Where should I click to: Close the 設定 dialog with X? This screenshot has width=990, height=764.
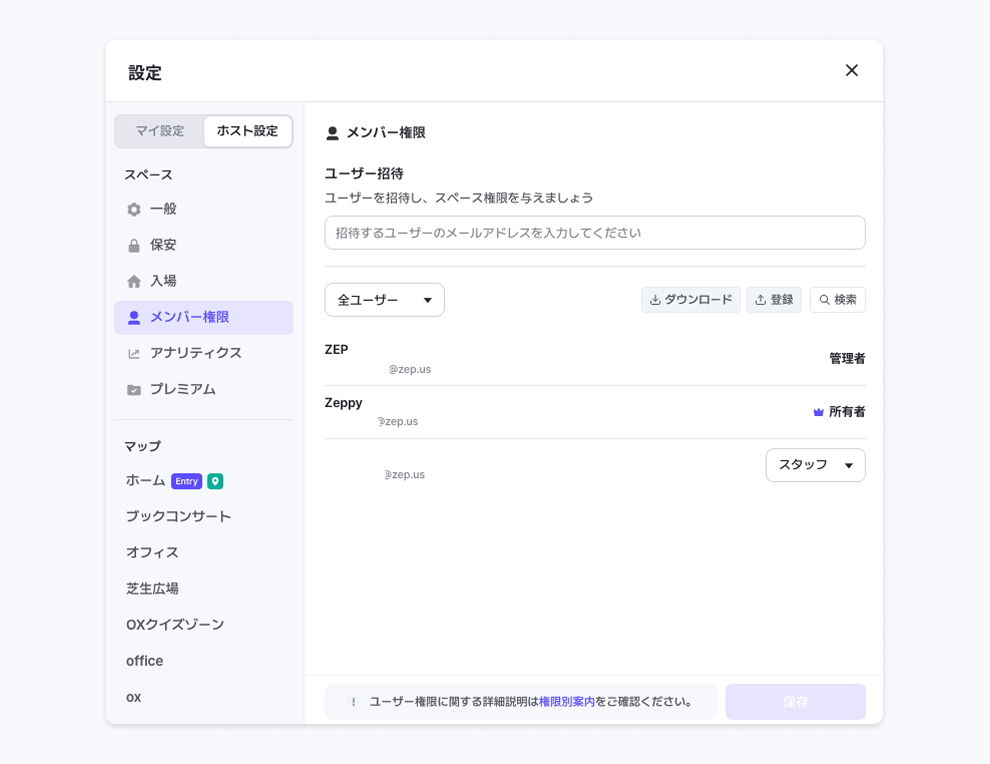(851, 70)
